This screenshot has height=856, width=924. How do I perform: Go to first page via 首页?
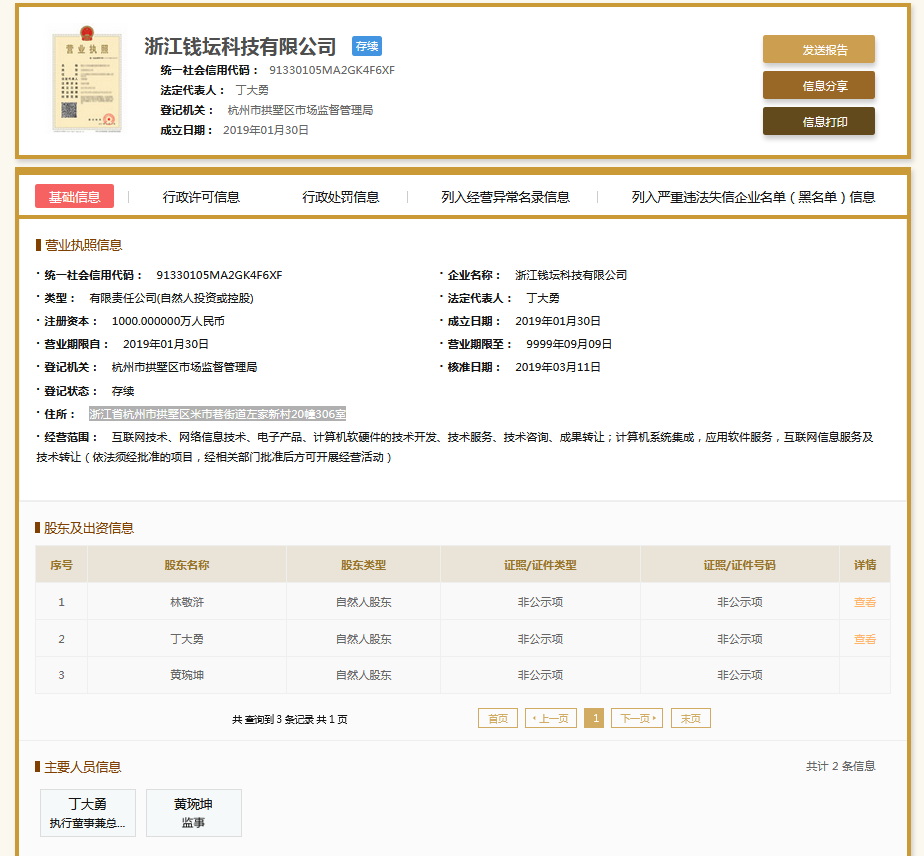(498, 718)
